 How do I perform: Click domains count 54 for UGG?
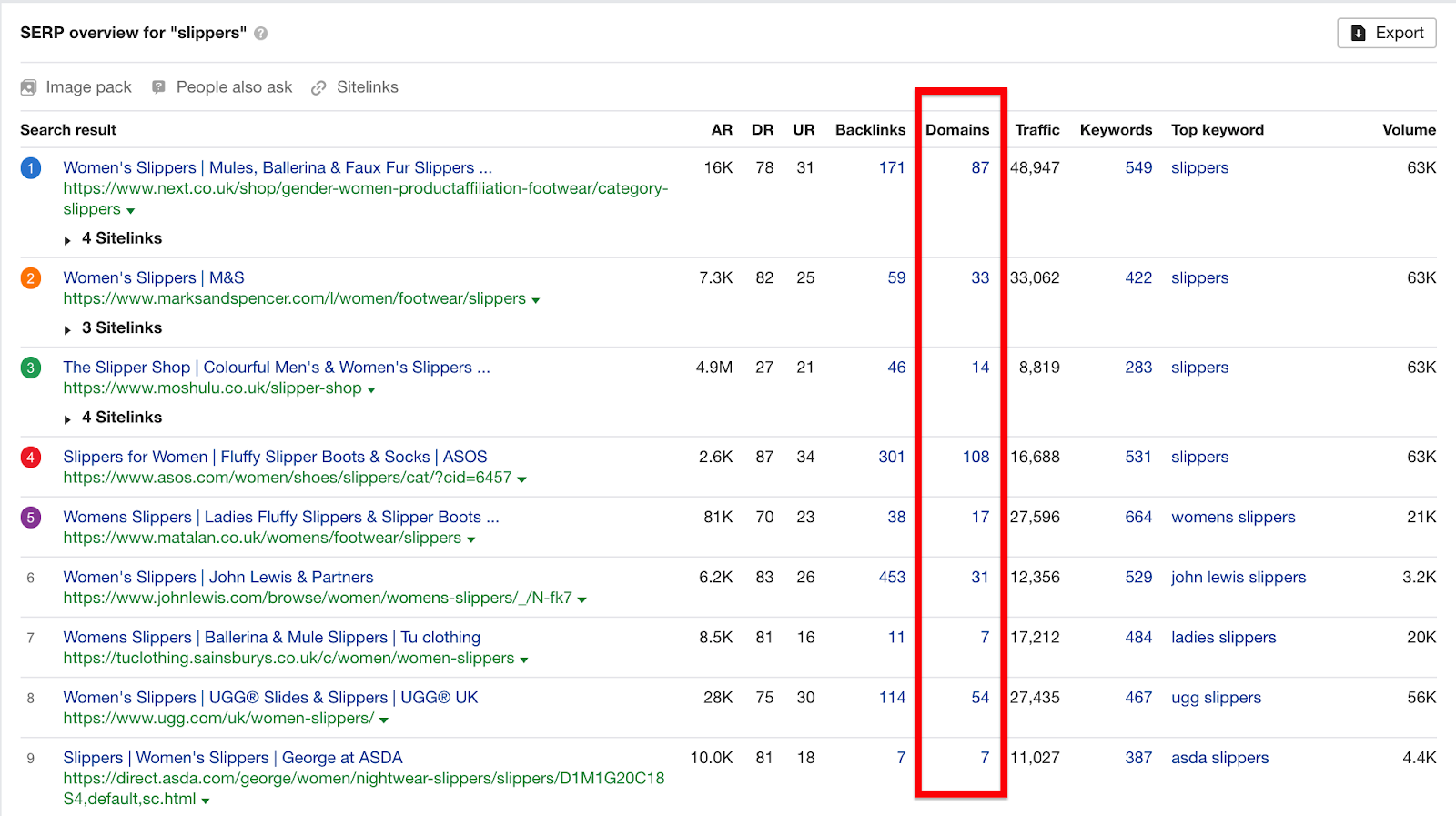(980, 697)
